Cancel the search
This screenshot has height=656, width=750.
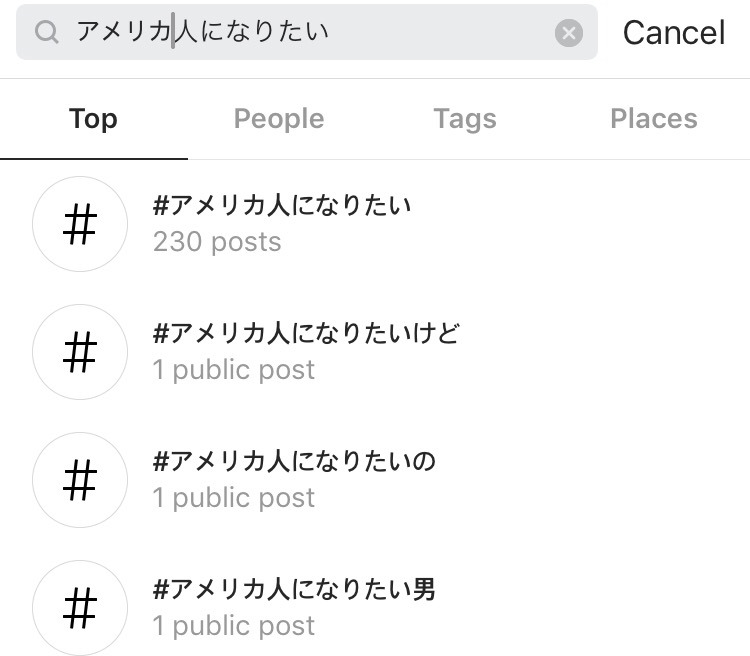(674, 33)
